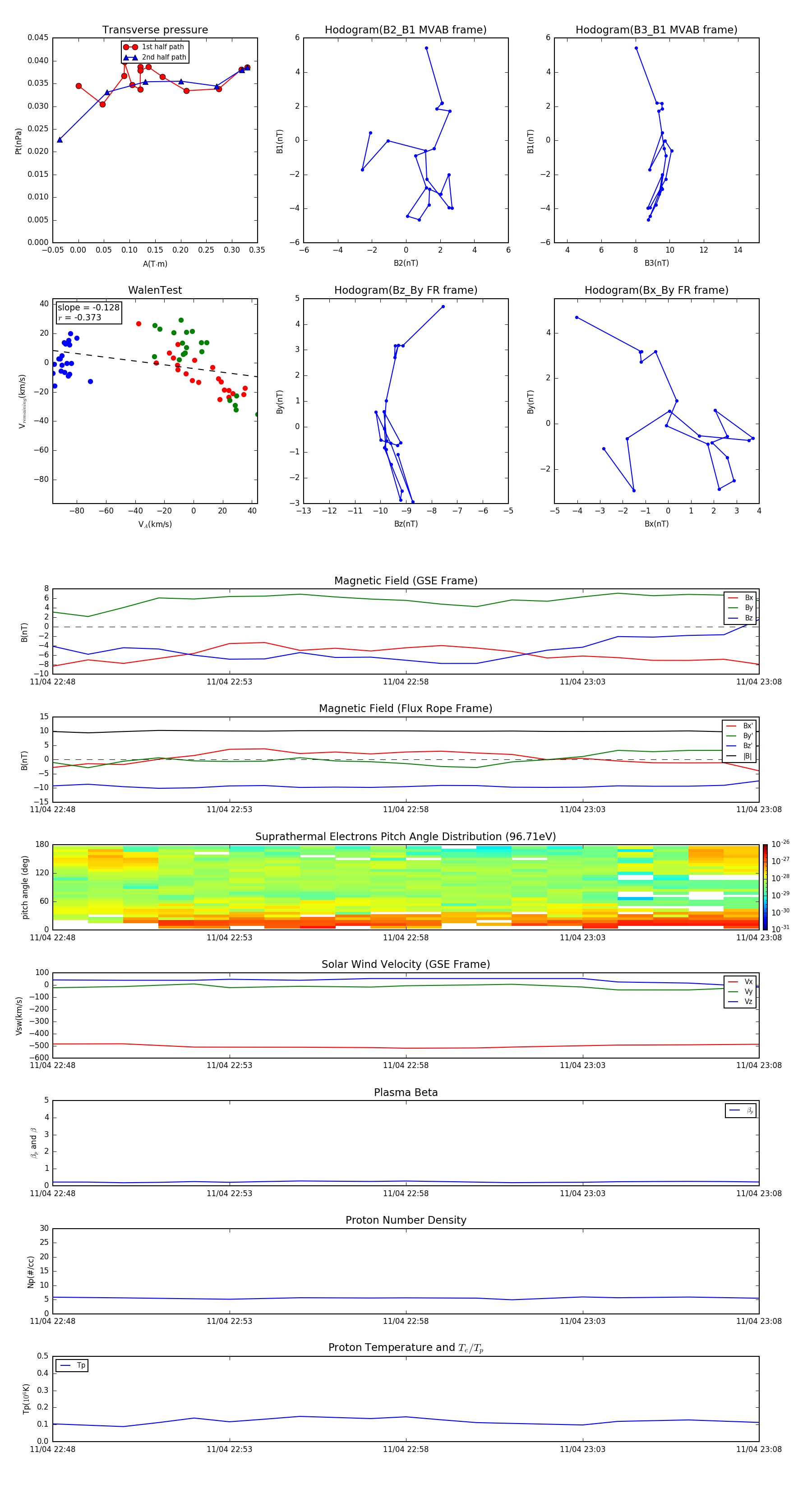Click the topmost point of the B2_B1 hodogram
Screen dimensions: 812x1489
coord(426,48)
